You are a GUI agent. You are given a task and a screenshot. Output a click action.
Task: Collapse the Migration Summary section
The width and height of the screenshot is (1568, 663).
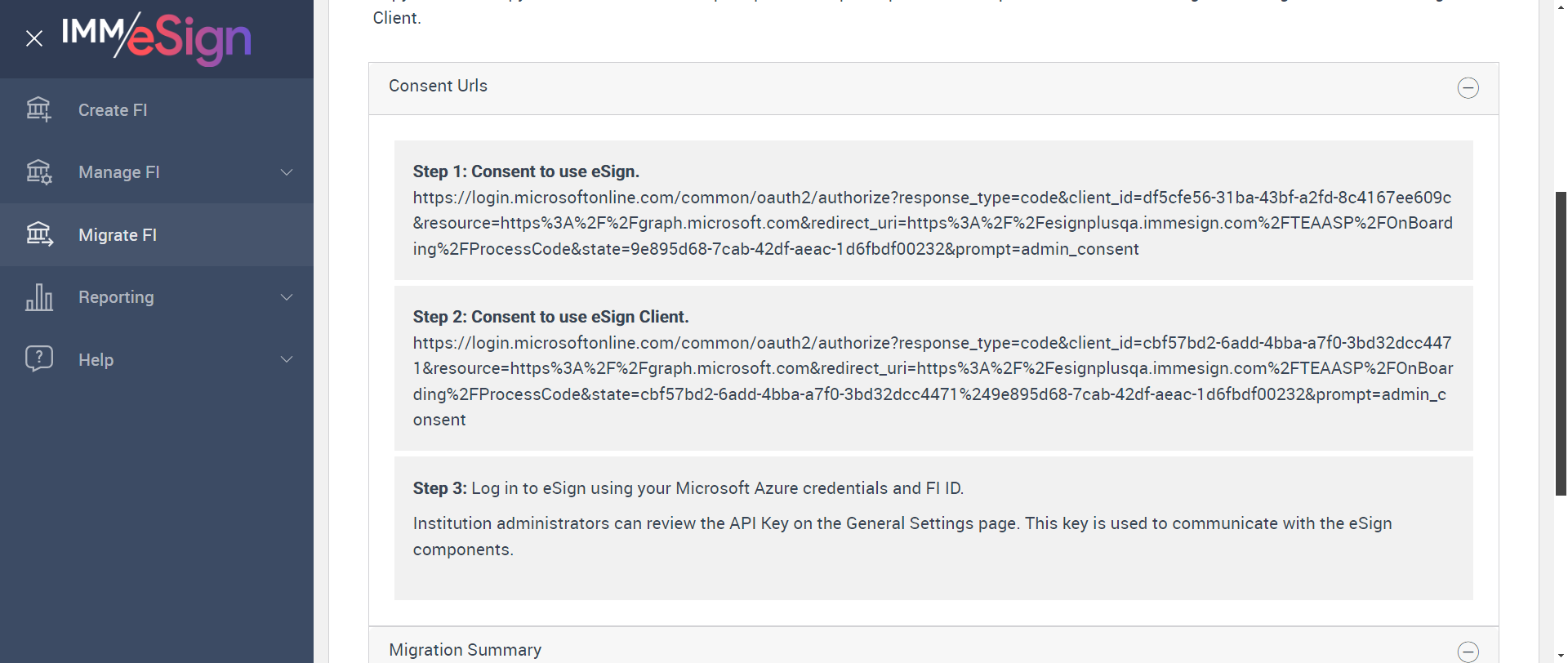(1468, 652)
